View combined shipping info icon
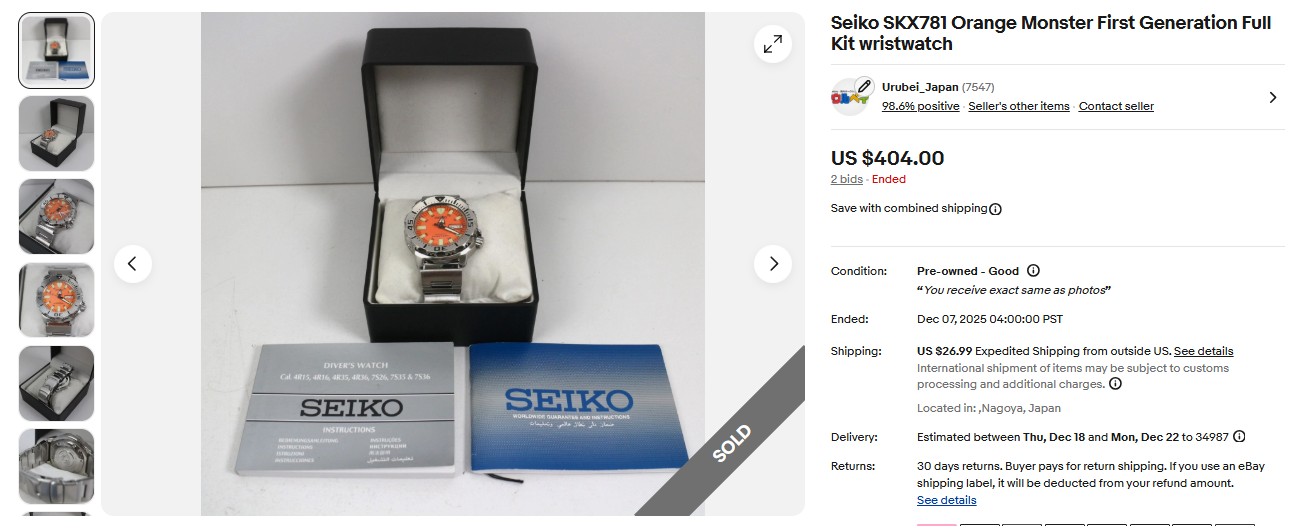The width and height of the screenshot is (1295, 526). (995, 209)
